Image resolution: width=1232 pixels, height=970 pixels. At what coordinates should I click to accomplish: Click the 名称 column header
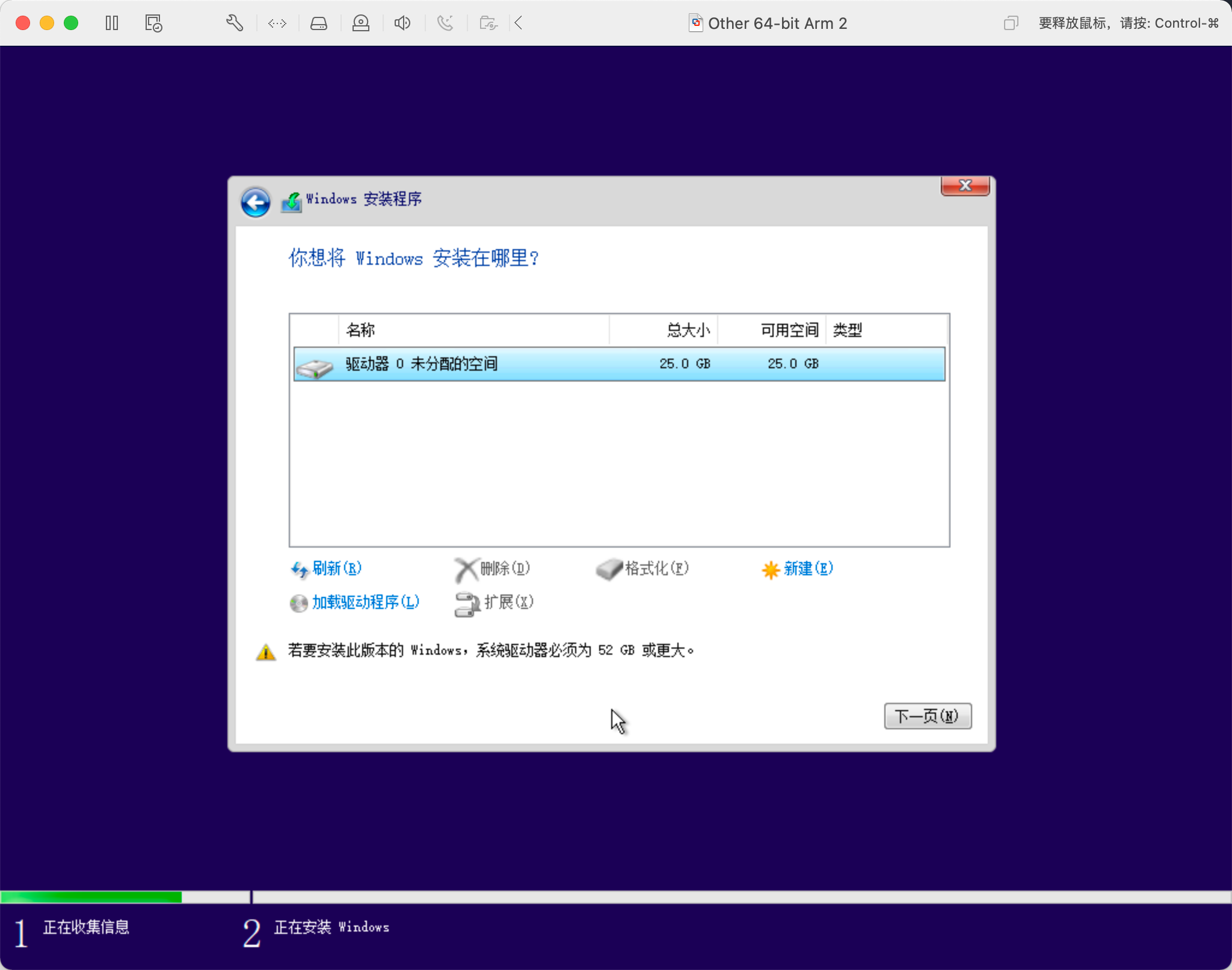pyautogui.click(x=473, y=330)
